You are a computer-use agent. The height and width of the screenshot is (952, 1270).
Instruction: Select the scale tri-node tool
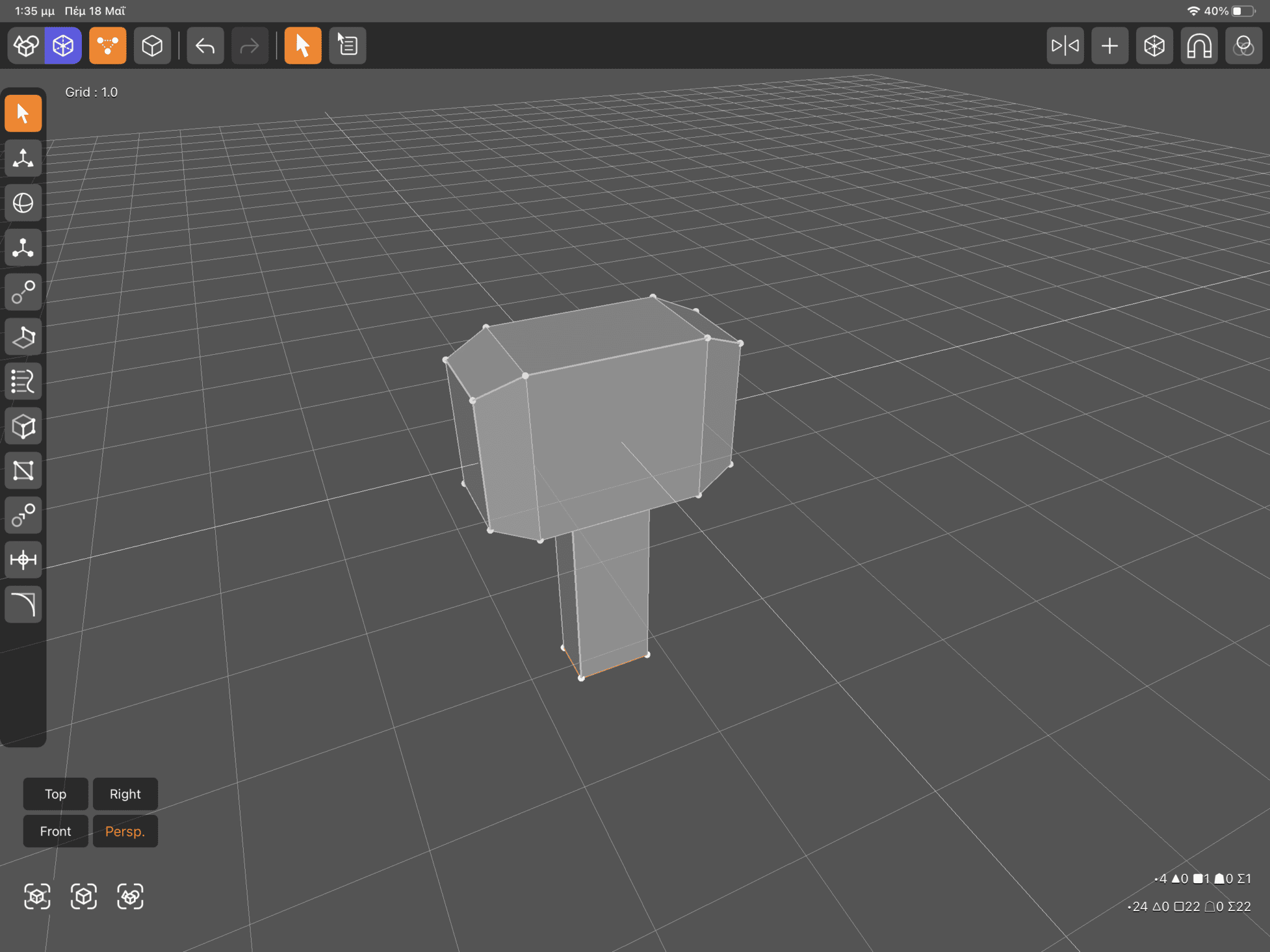pos(24,247)
